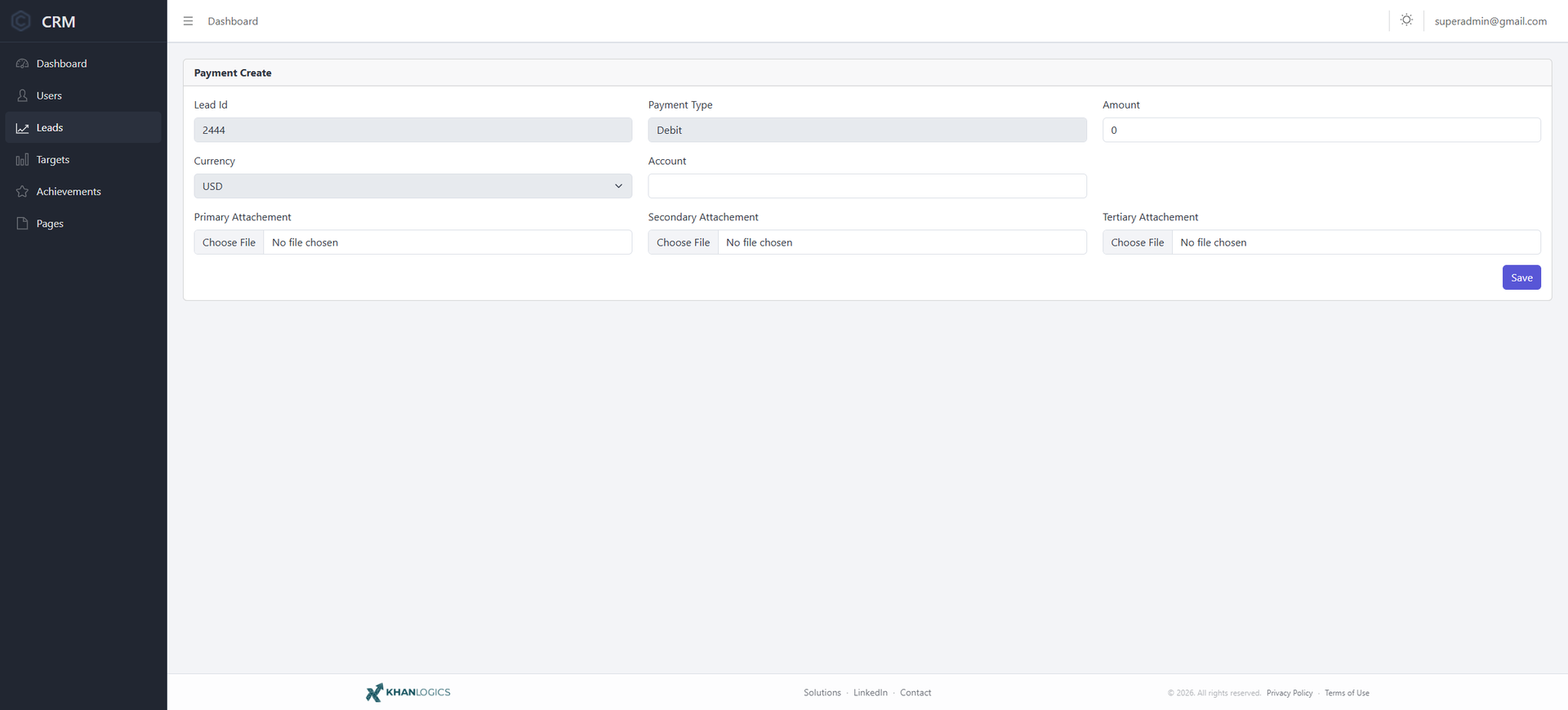Open the Privacy Policy link

1290,693
